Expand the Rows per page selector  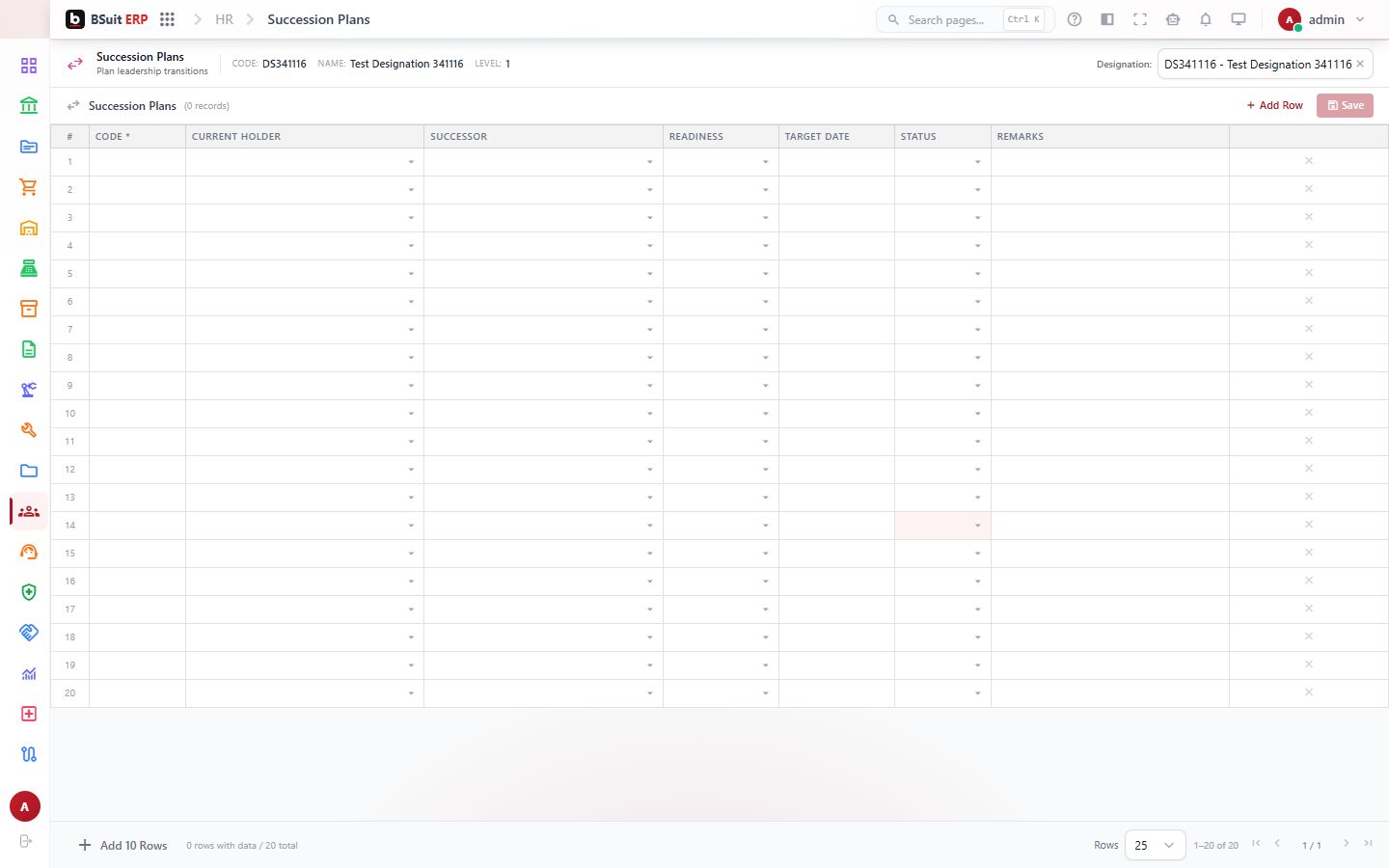click(1155, 845)
